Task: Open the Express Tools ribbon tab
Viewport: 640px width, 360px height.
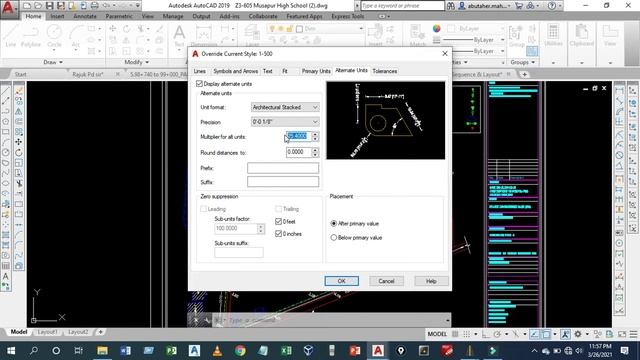Action: tap(347, 16)
